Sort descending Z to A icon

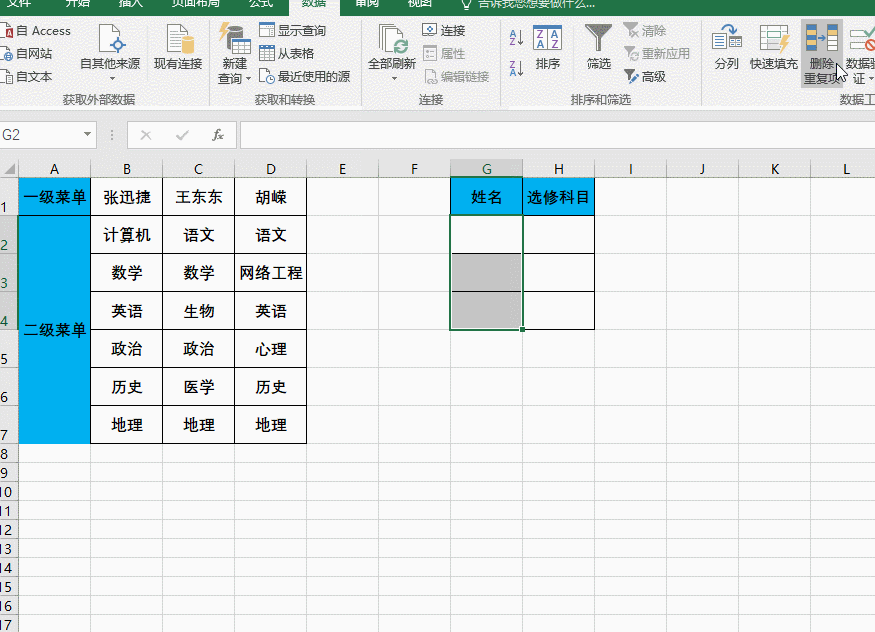[x=516, y=69]
